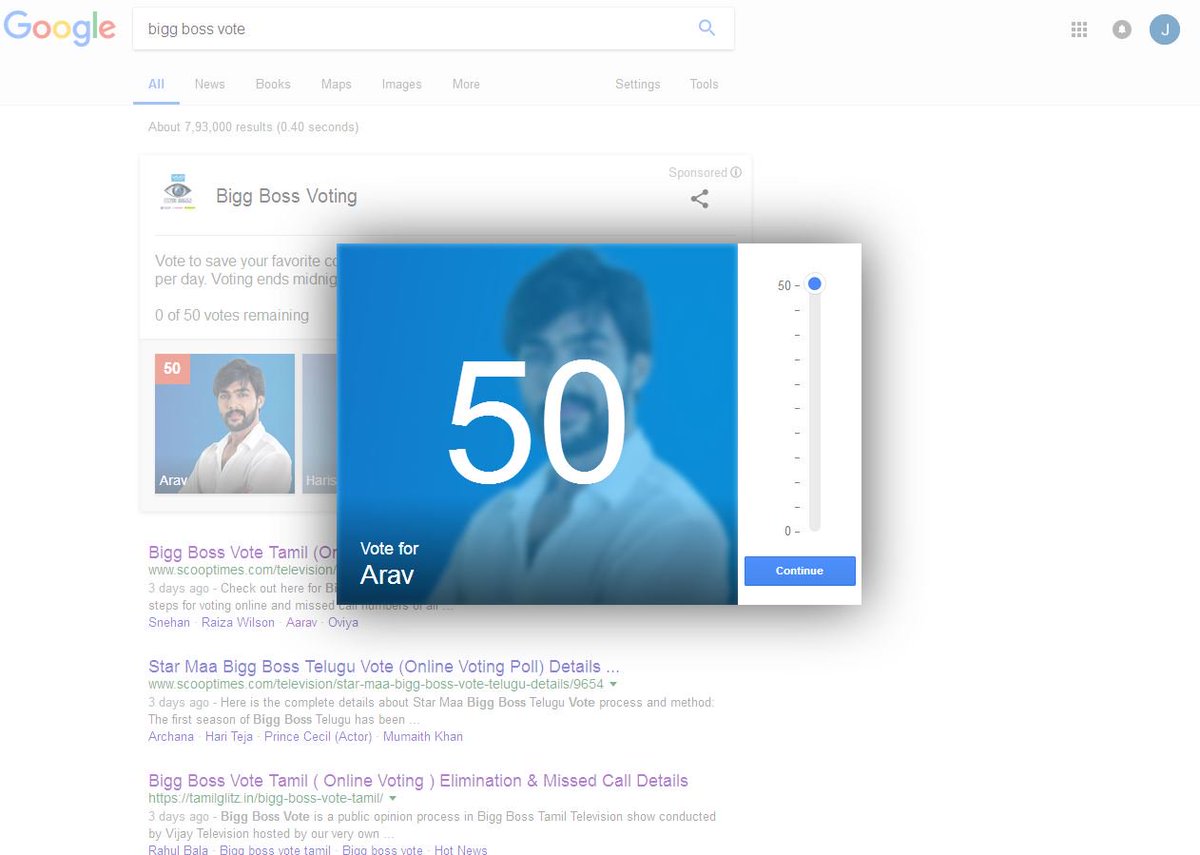1200x855 pixels.
Task: Select the Arav contestant thumbnail
Action: 225,424
